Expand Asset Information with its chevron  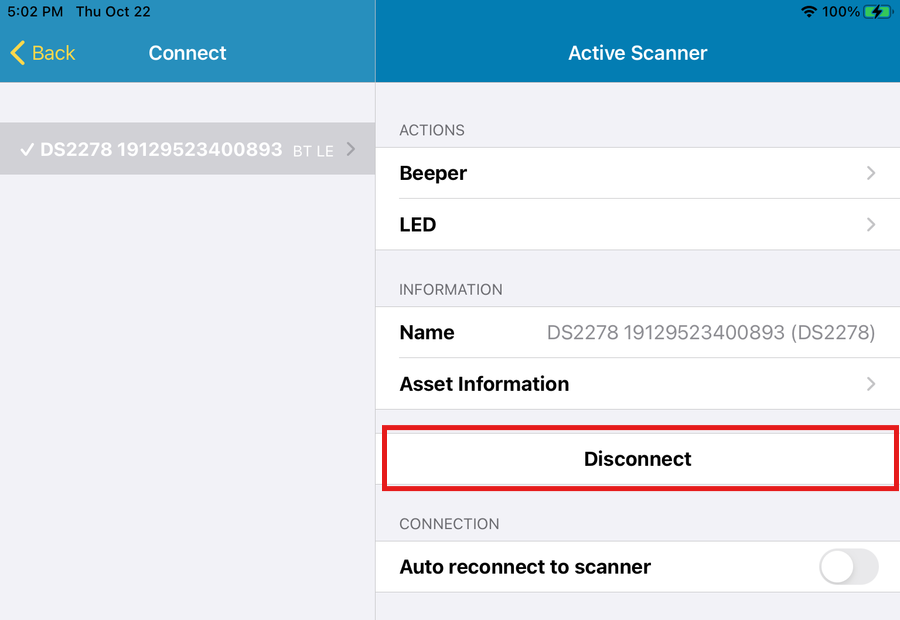point(871,384)
